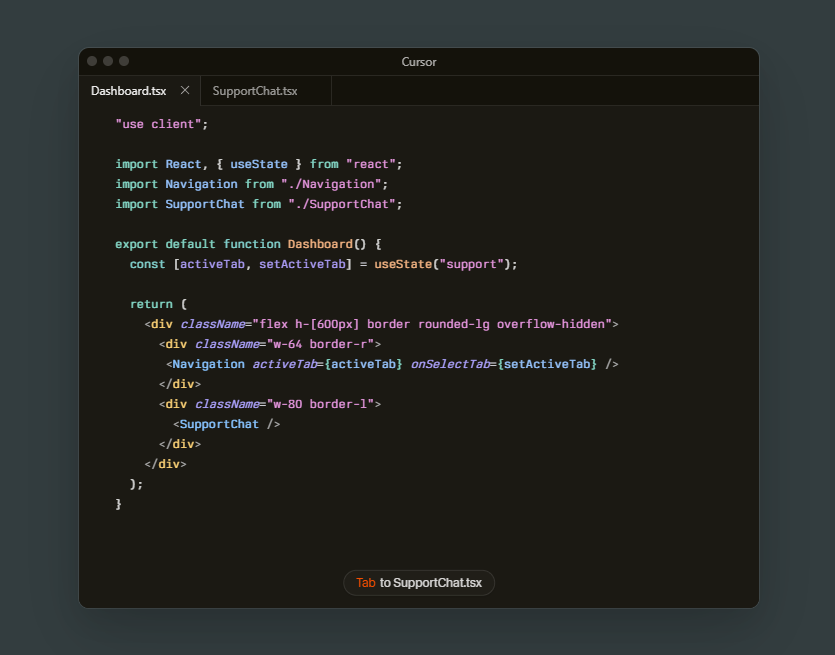Viewport: 835px width, 655px height.
Task: Click useState inside the React import braces
Action: coord(258,164)
